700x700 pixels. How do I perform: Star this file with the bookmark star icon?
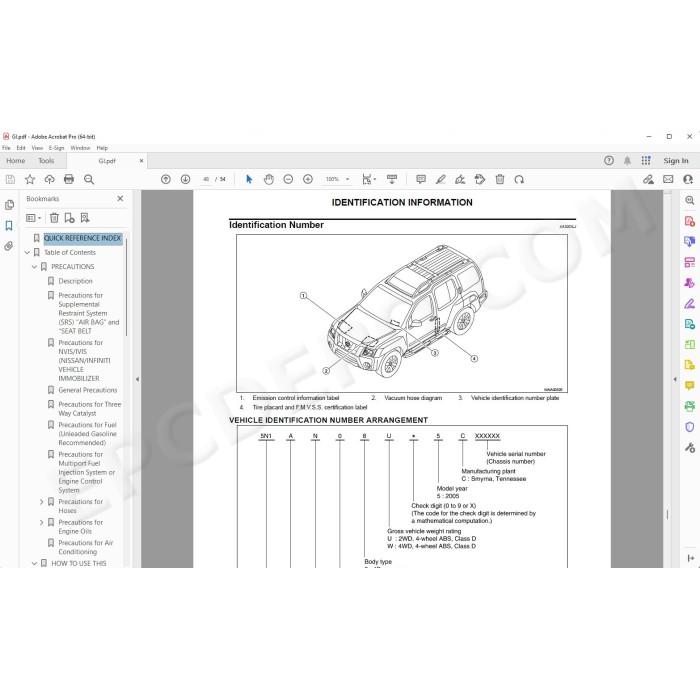(x=30, y=179)
